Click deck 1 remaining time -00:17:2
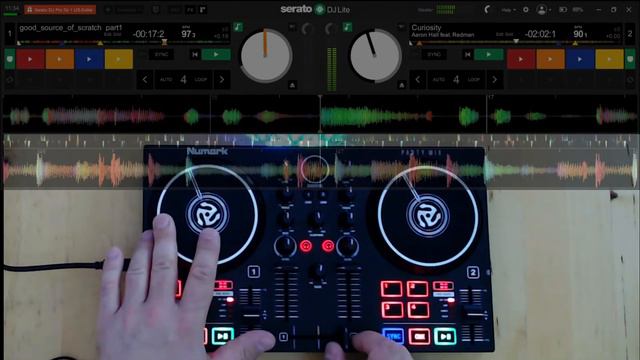The width and height of the screenshot is (640, 360). tap(149, 34)
